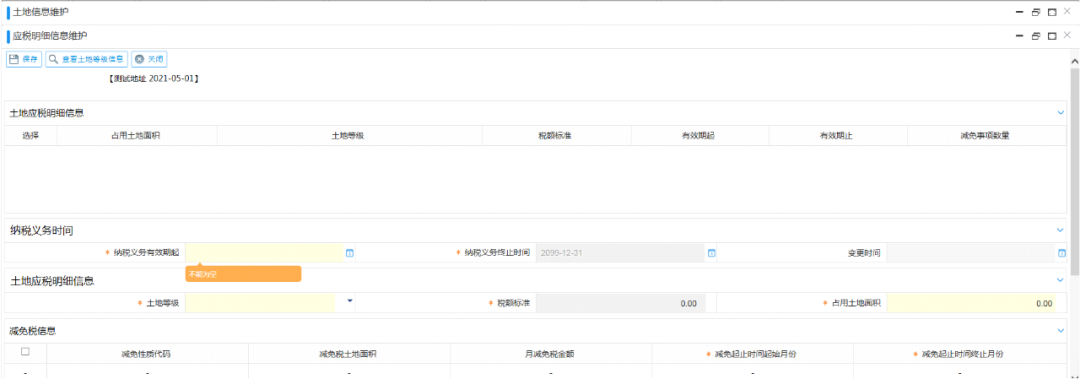Click the 纳税义务终止时间 field showing 2099-12-31

click(620, 253)
